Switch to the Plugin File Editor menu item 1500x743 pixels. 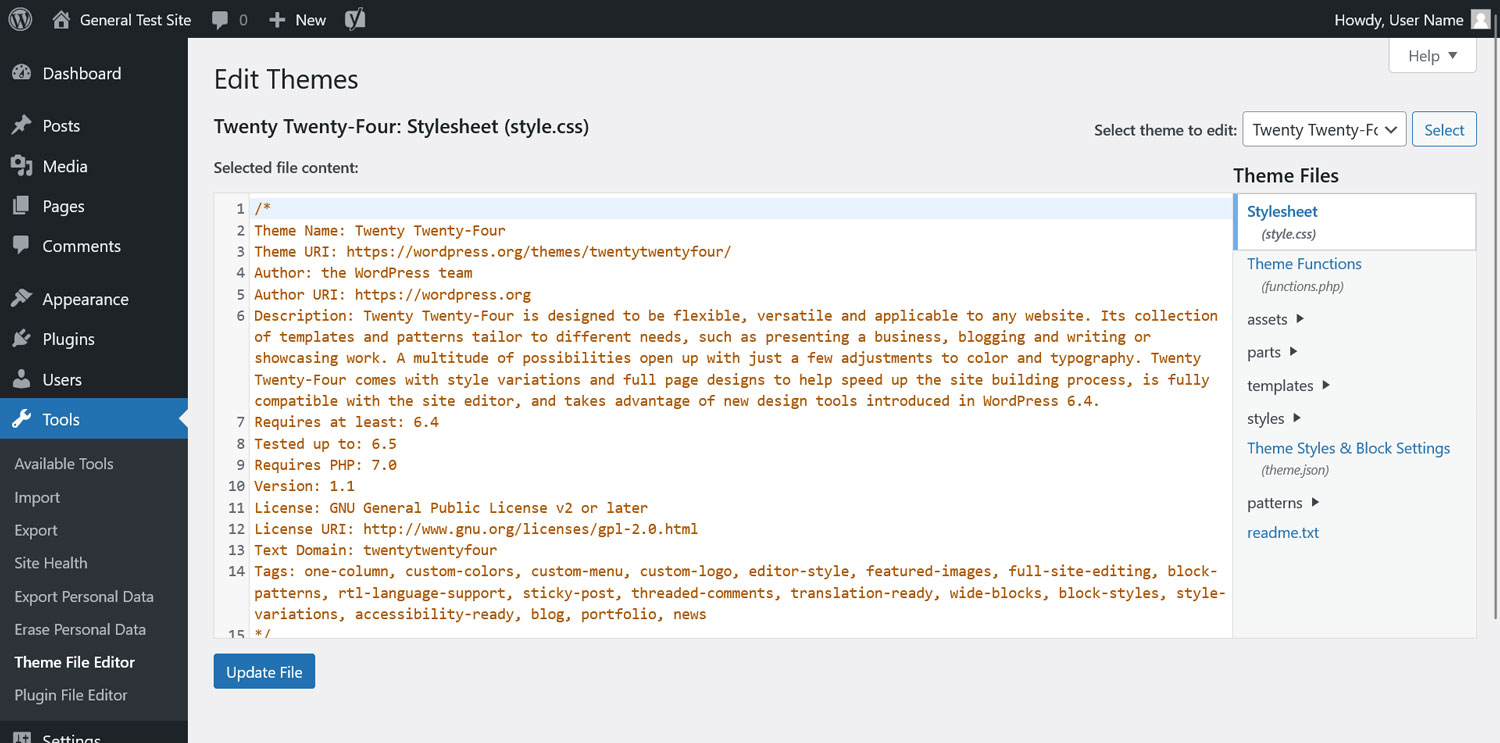tap(70, 695)
